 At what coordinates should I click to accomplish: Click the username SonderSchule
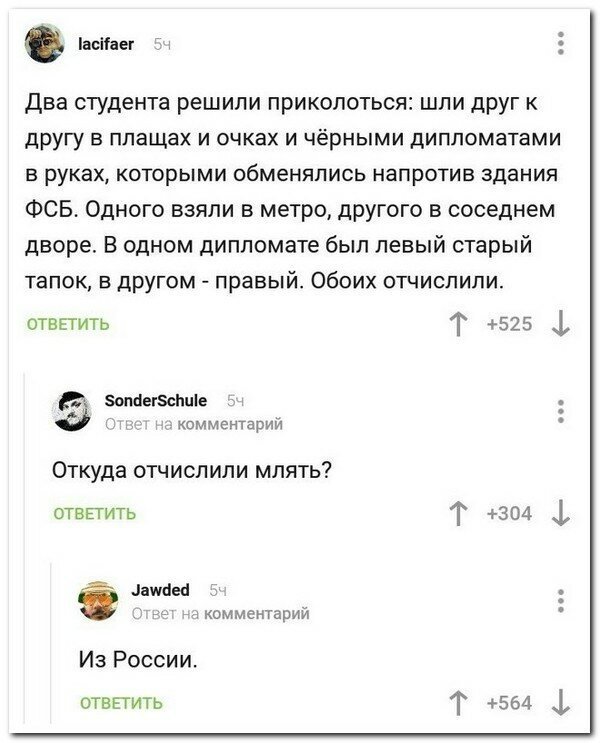pyautogui.click(x=156, y=400)
